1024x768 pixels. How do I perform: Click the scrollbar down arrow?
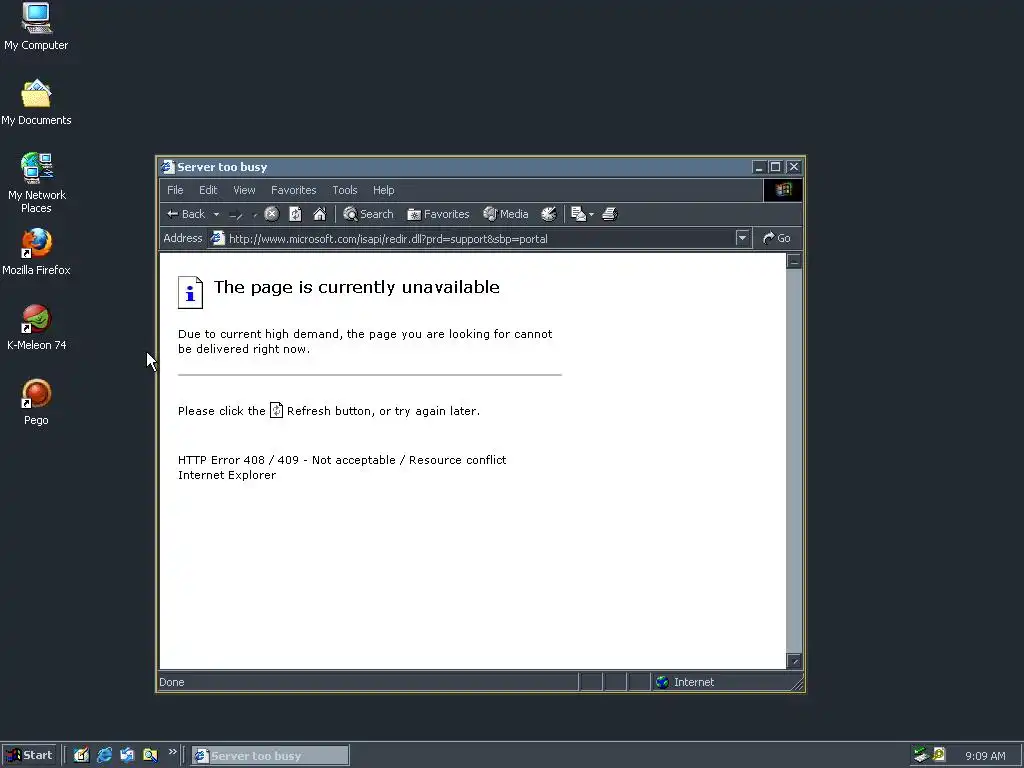(x=794, y=662)
